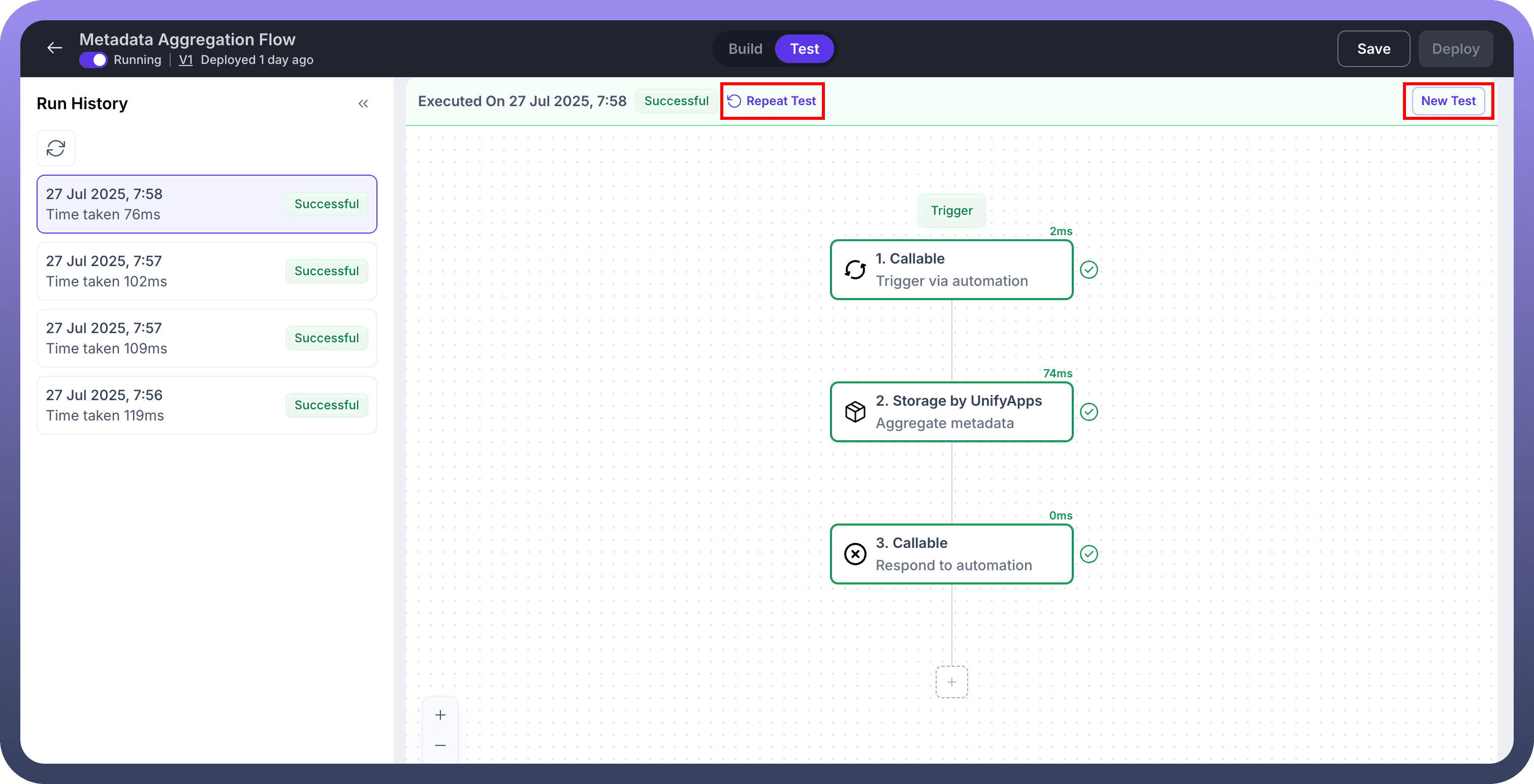Add step using dashed plus box

[951, 682]
